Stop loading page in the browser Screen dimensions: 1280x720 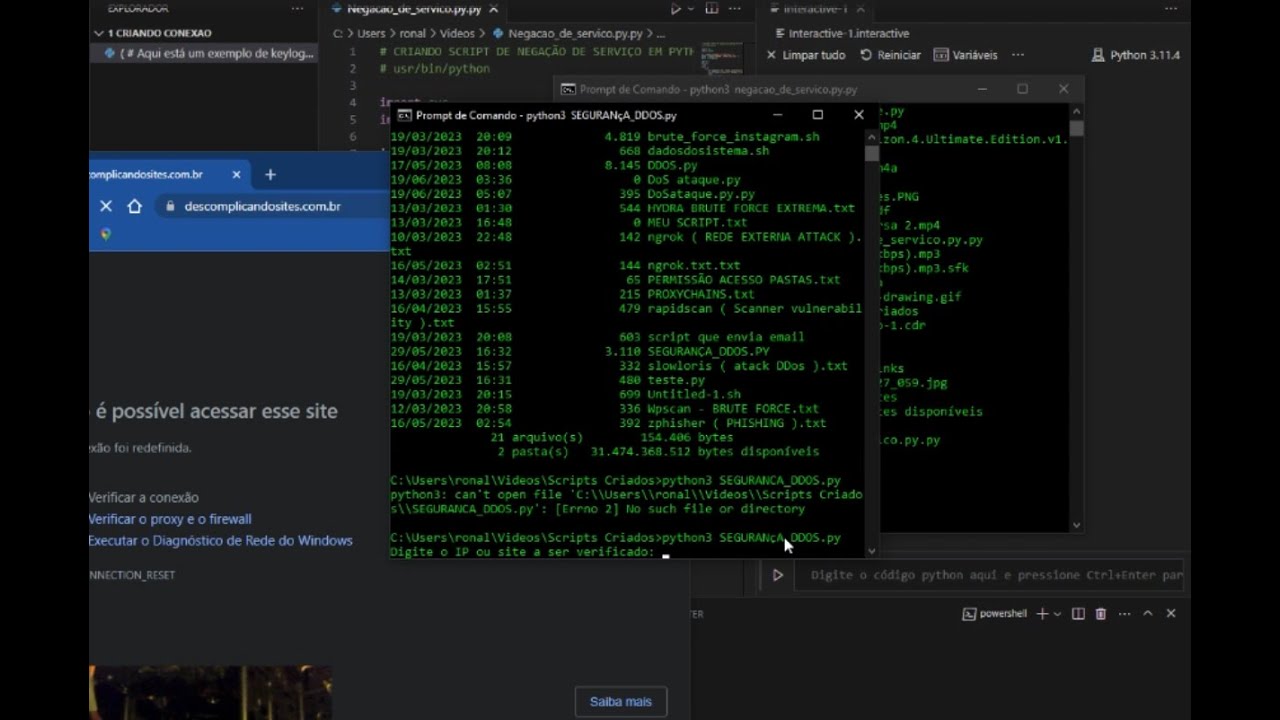tap(106, 206)
